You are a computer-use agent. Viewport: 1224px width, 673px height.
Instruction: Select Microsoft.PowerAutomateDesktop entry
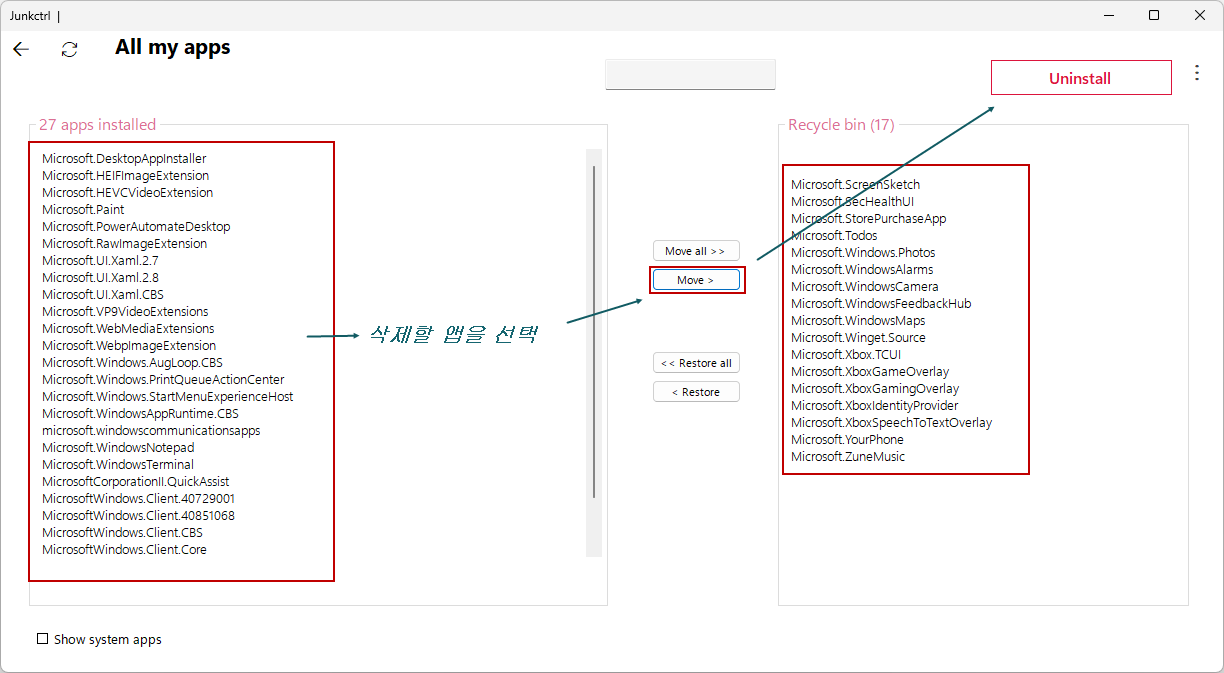click(x=136, y=227)
